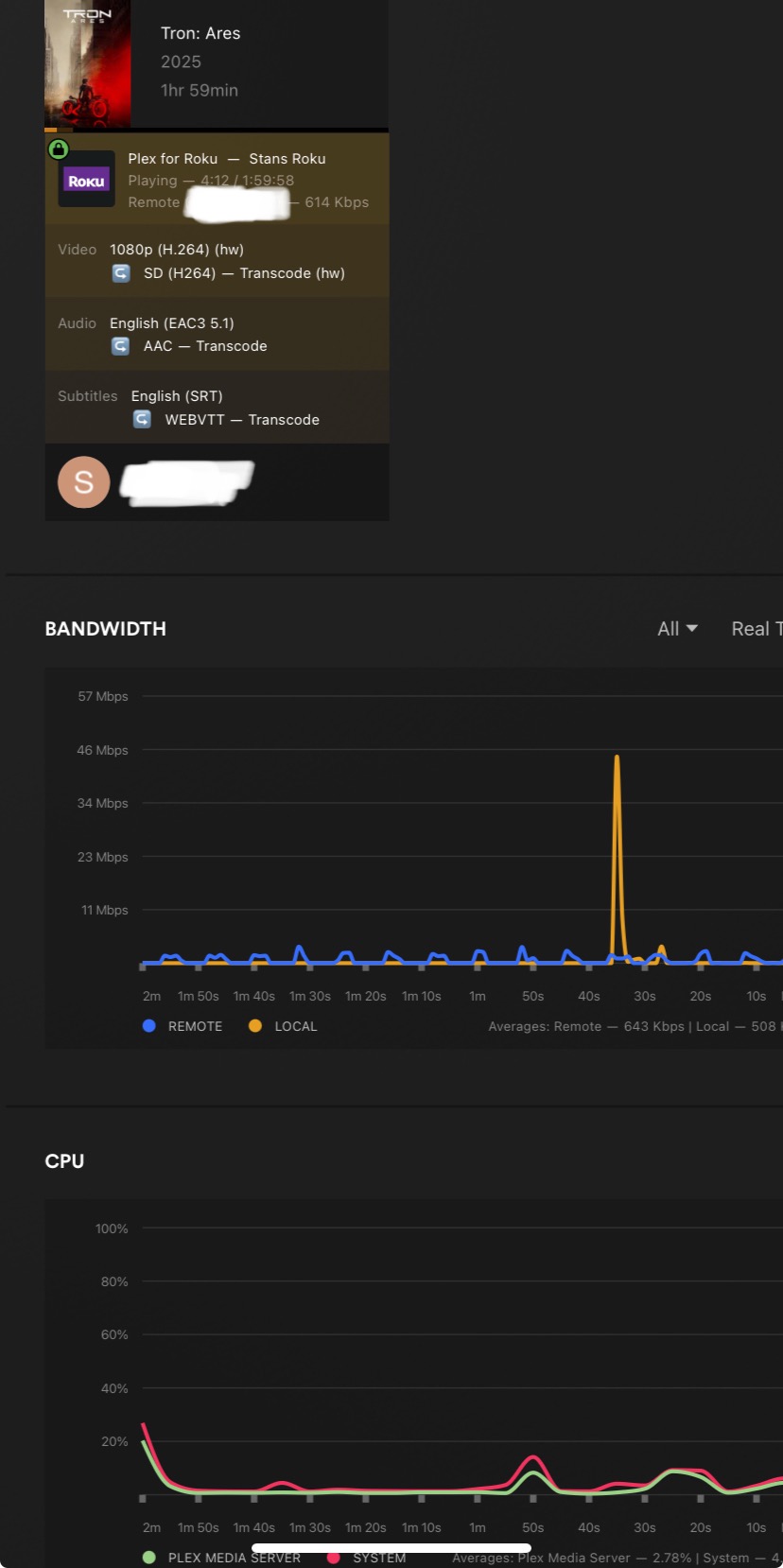The height and width of the screenshot is (1568, 783).
Task: Click the 'English (EAC3 5.1)' audio line
Action: tap(172, 323)
